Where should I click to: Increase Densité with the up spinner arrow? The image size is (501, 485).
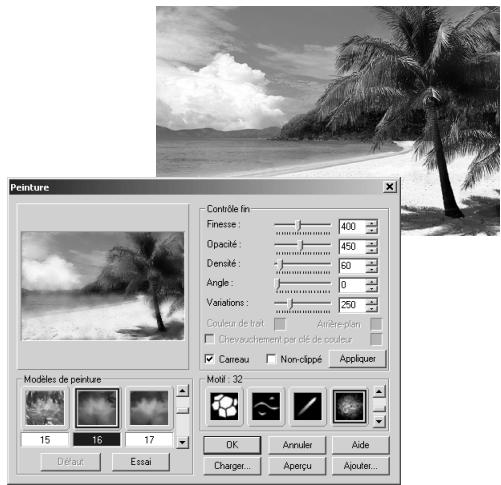click(x=372, y=262)
